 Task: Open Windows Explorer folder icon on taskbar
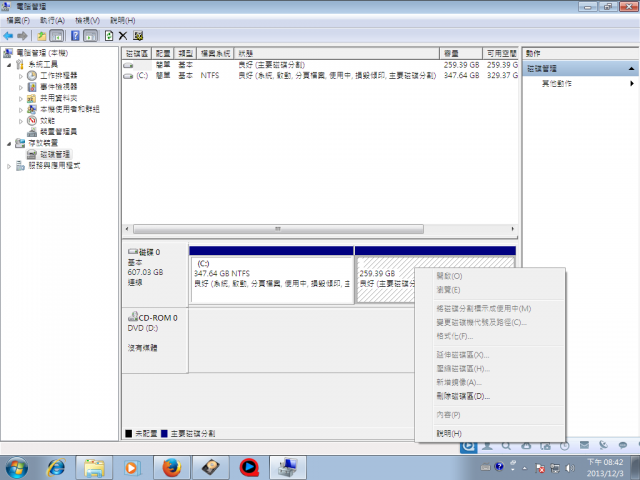[x=94, y=468]
